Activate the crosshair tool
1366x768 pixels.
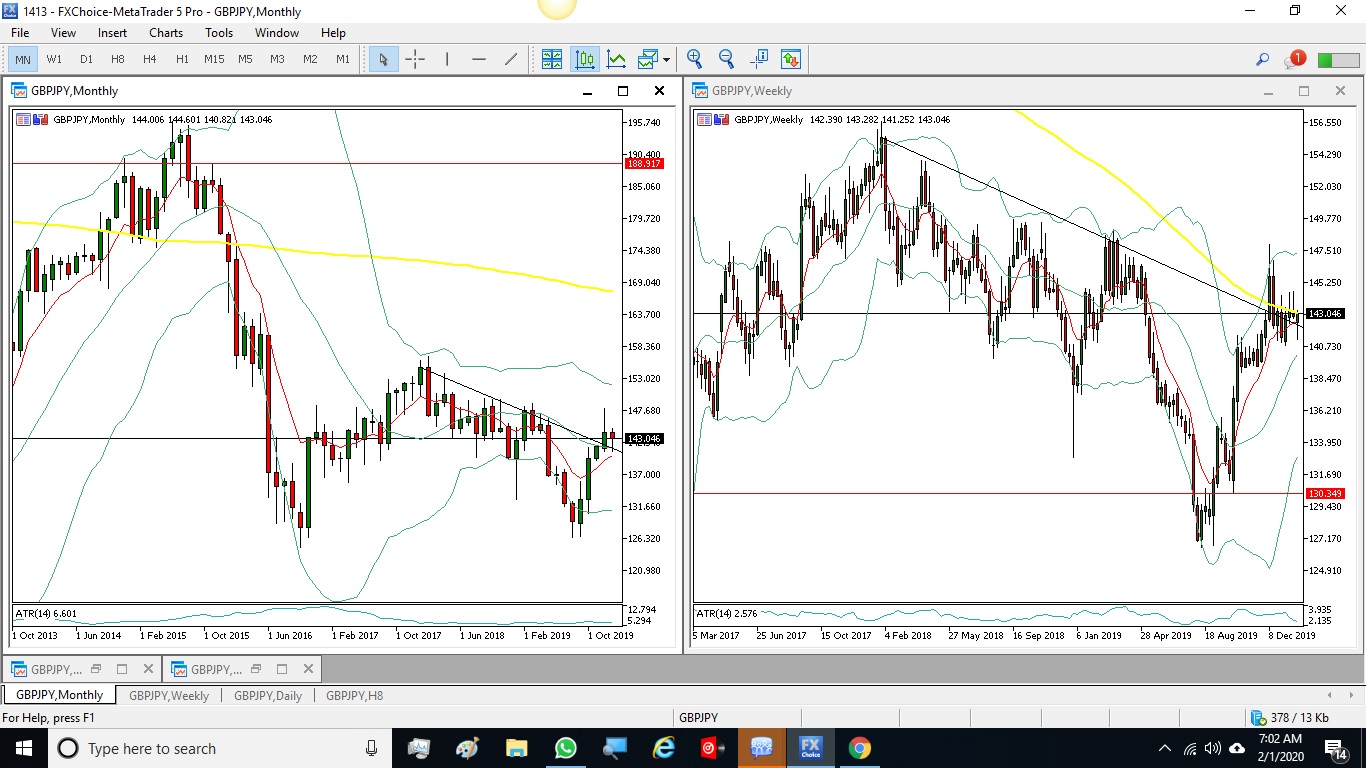click(x=415, y=60)
